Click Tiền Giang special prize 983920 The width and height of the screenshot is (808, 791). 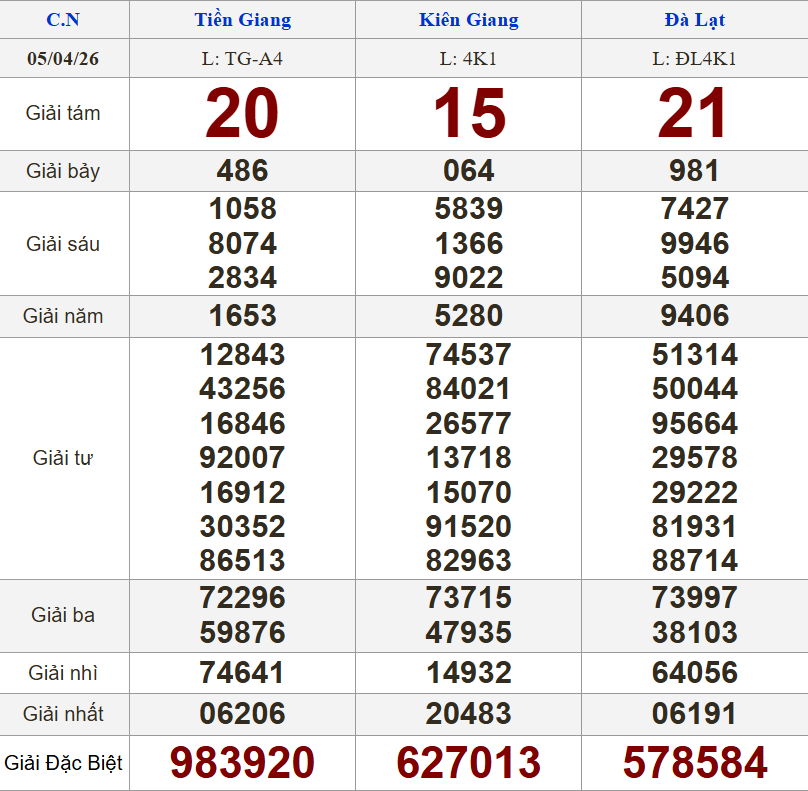pyautogui.click(x=242, y=763)
